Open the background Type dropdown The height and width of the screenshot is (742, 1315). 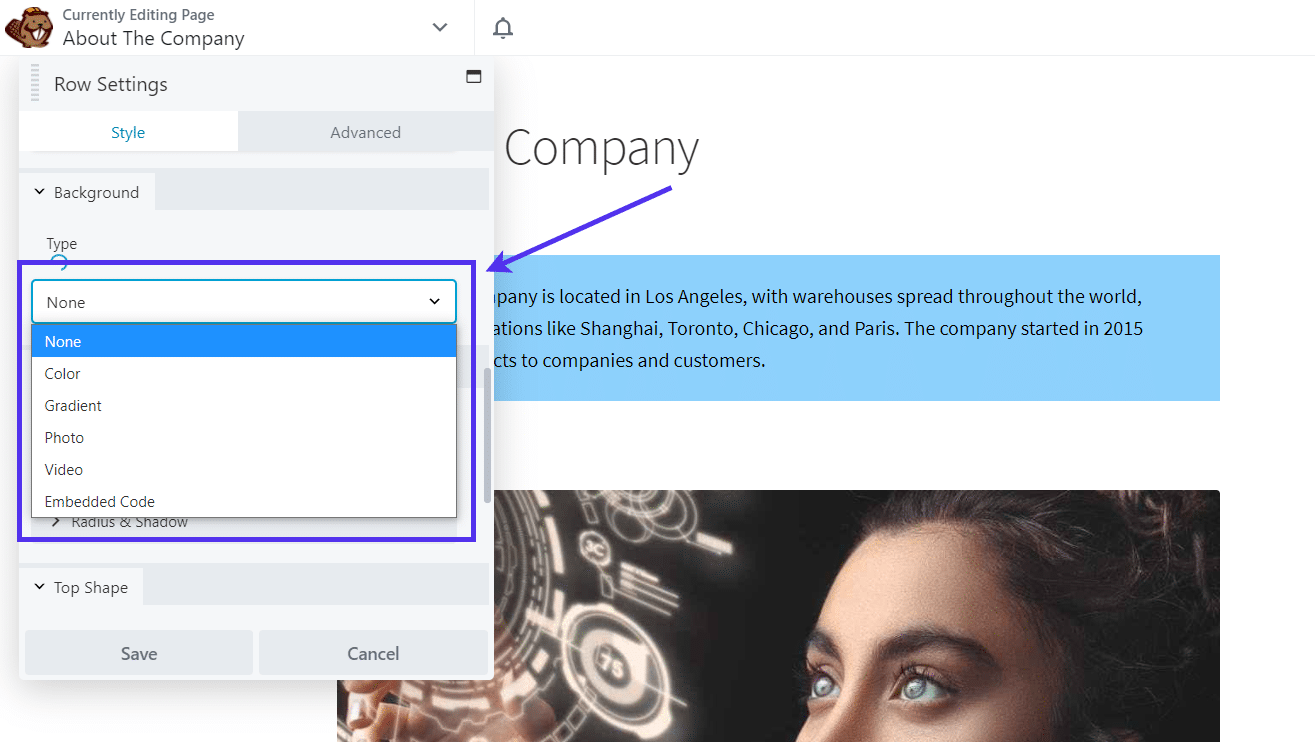coord(243,301)
